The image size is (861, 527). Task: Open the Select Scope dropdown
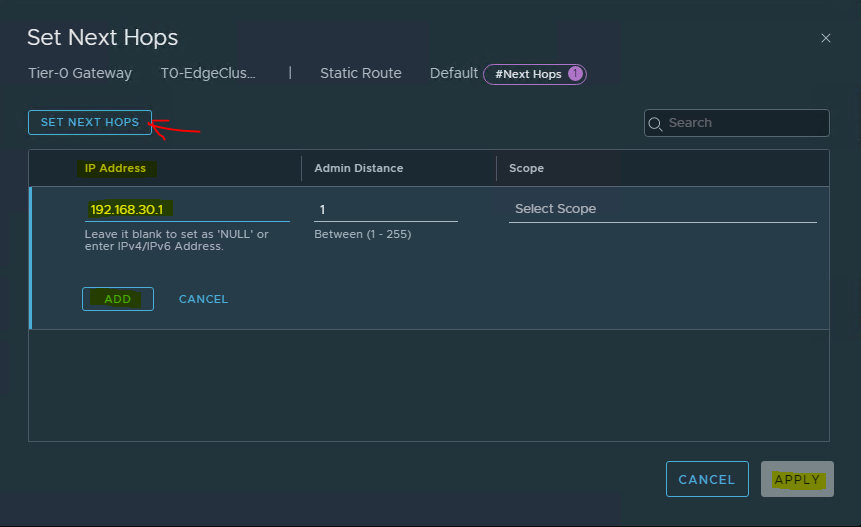pos(663,209)
